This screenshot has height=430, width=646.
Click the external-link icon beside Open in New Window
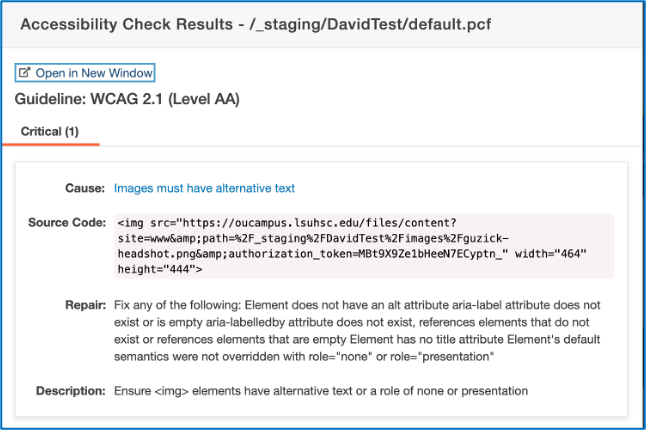click(25, 73)
